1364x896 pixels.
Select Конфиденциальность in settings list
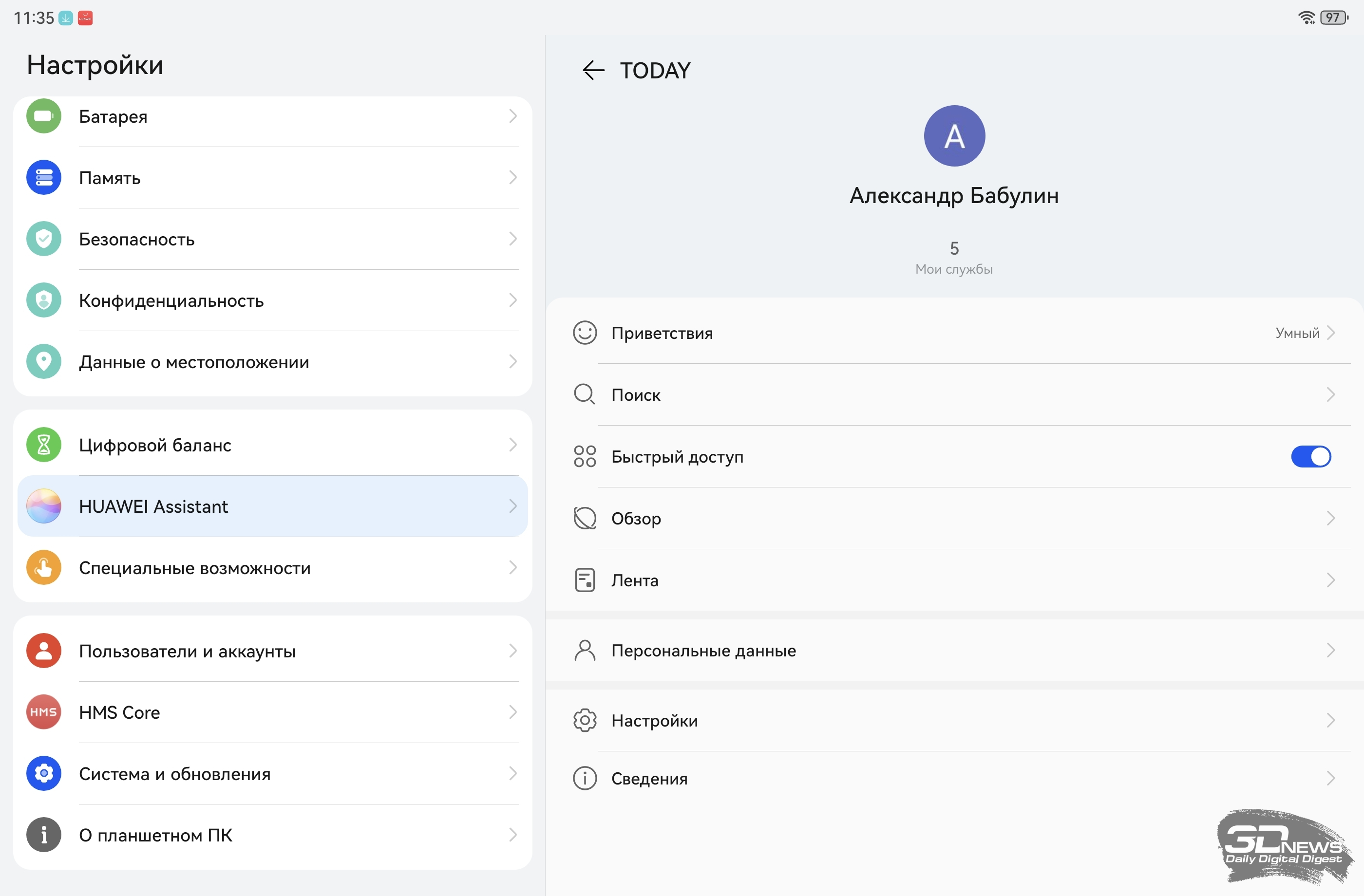pyautogui.click(x=272, y=301)
